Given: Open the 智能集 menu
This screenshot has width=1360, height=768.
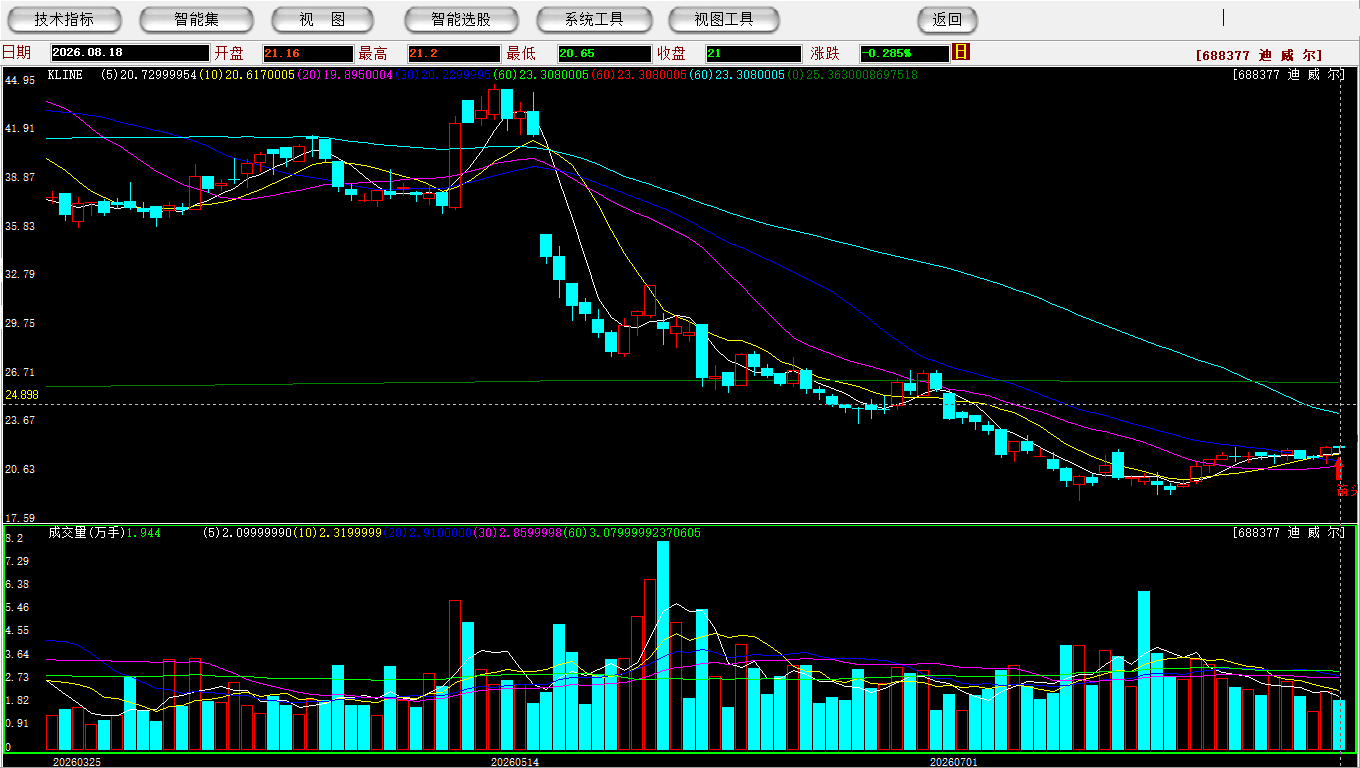Looking at the screenshot, I should [x=196, y=20].
